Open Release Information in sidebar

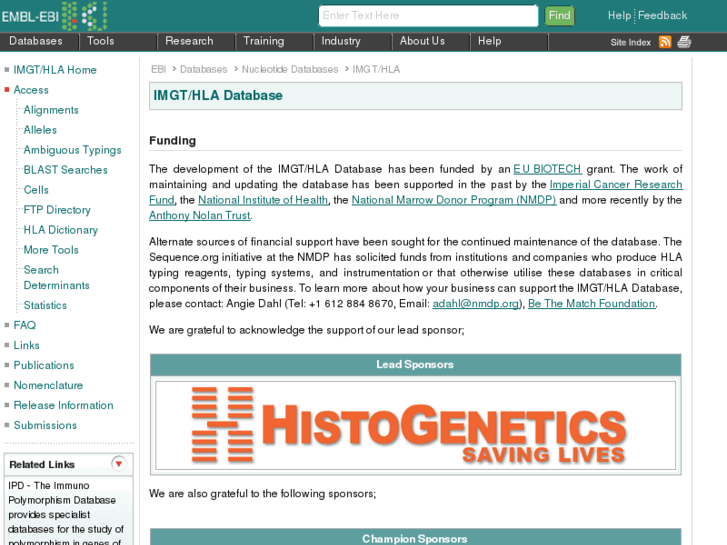[x=64, y=405]
